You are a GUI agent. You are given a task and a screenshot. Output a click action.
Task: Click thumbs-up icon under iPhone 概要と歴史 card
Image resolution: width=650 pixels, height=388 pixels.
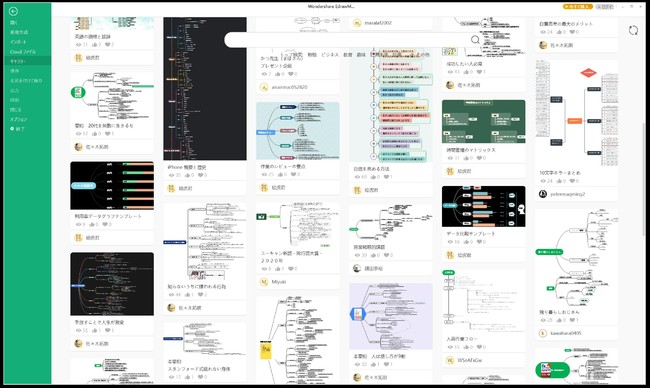point(187,175)
